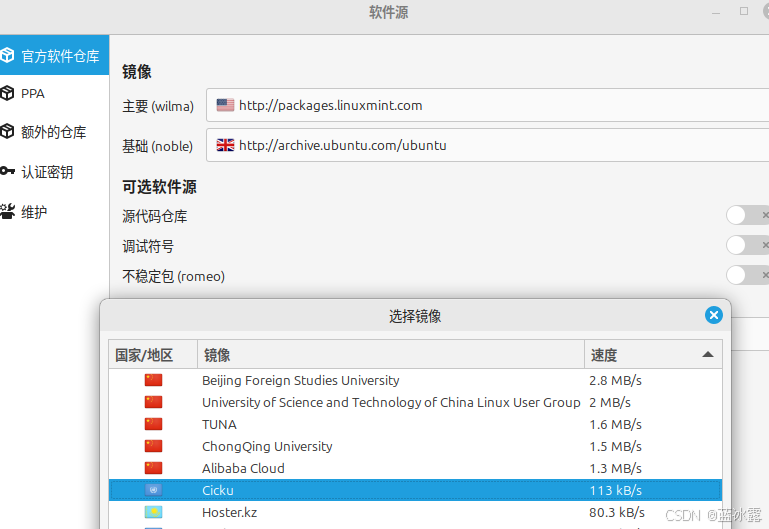Sort mirrors by 速度 column header

click(x=653, y=354)
